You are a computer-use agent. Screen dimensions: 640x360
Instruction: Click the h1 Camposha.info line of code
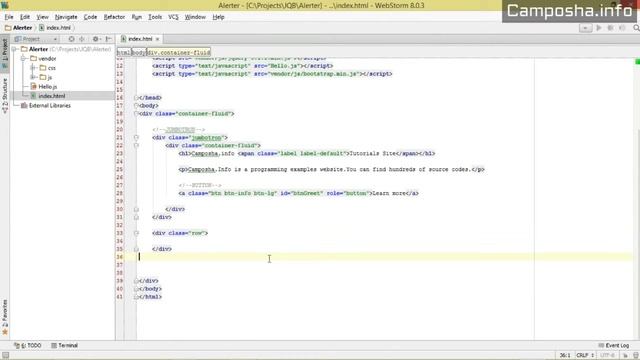307,153
